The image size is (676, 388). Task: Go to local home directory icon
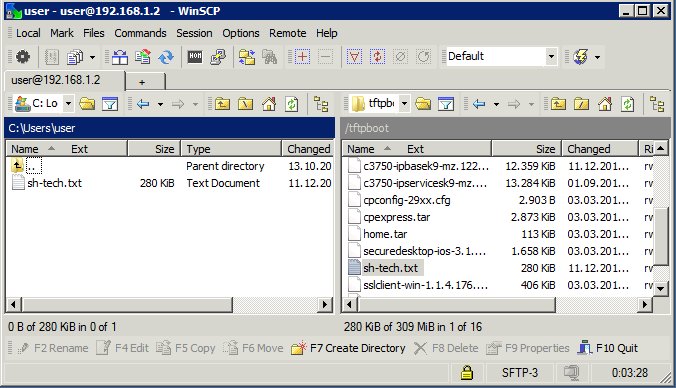[269, 103]
